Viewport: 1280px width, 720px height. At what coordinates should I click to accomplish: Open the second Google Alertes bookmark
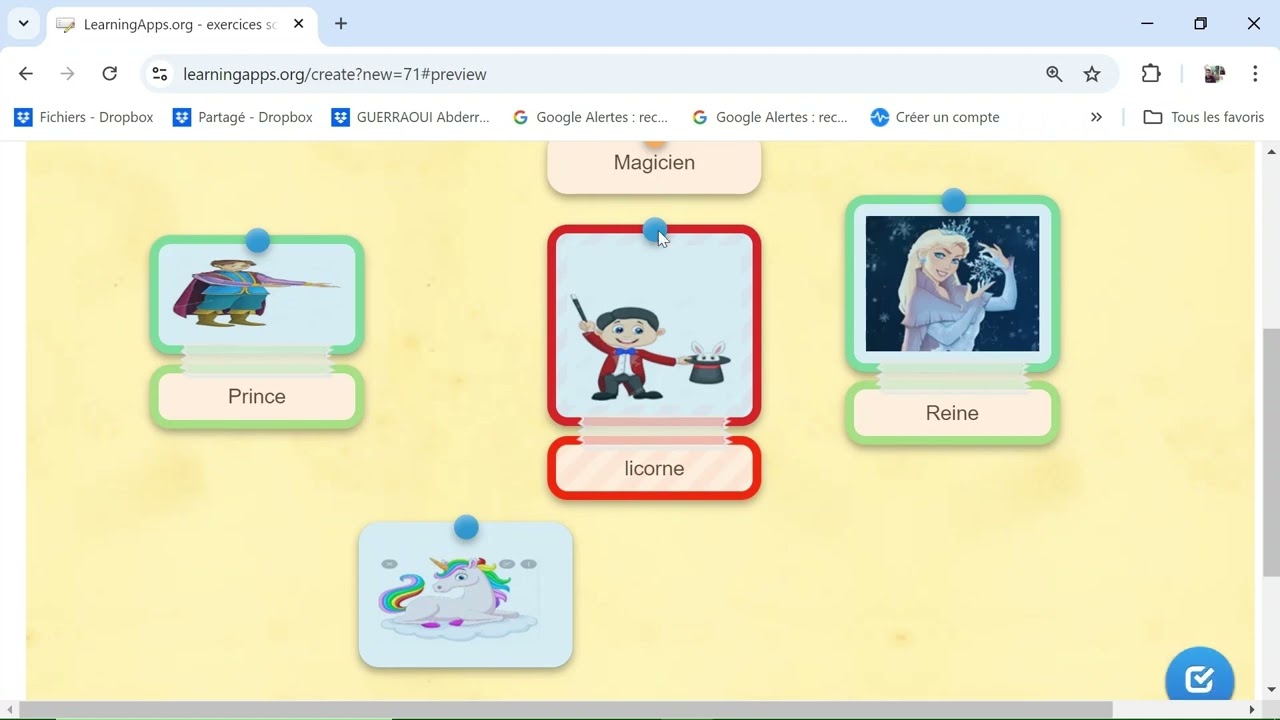770,117
